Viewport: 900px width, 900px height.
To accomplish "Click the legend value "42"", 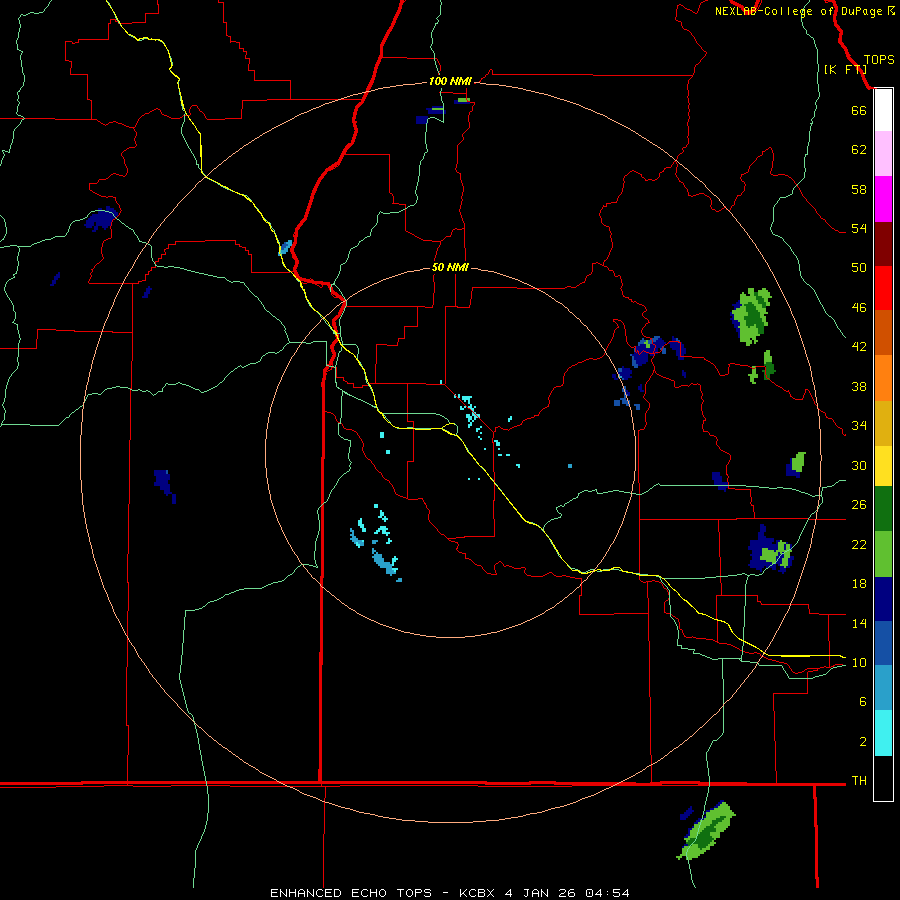I will [x=859, y=347].
